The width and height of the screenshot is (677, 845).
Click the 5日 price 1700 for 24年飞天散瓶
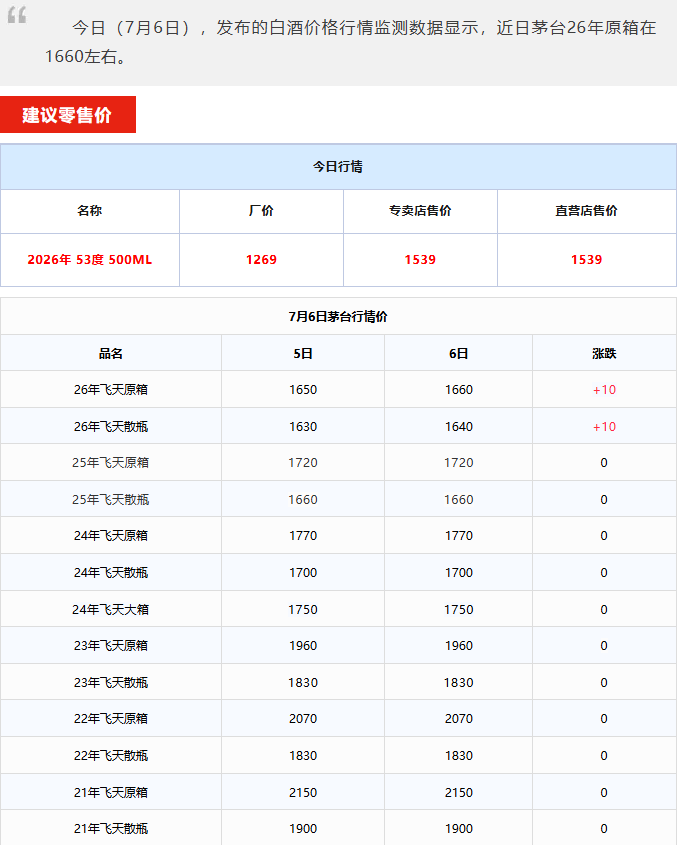pos(303,572)
